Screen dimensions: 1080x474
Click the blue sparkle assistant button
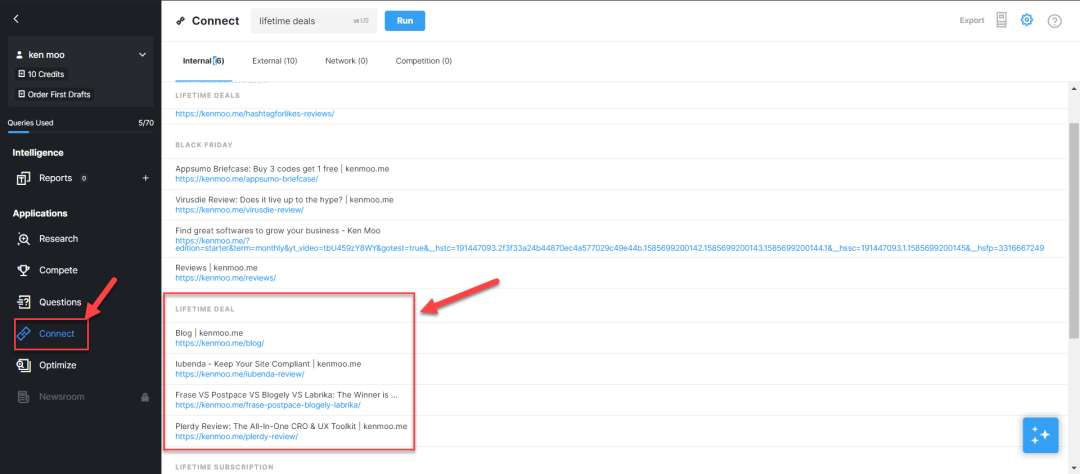(x=1040, y=435)
